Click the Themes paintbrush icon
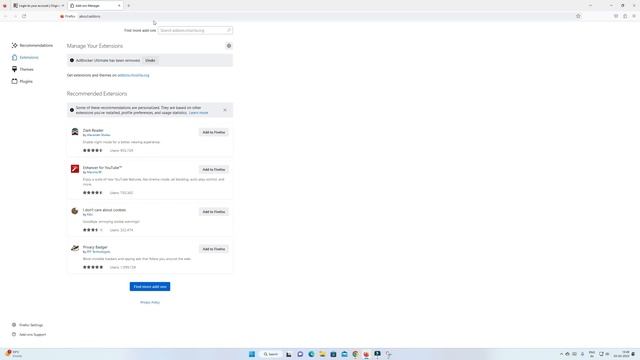 pyautogui.click(x=14, y=69)
